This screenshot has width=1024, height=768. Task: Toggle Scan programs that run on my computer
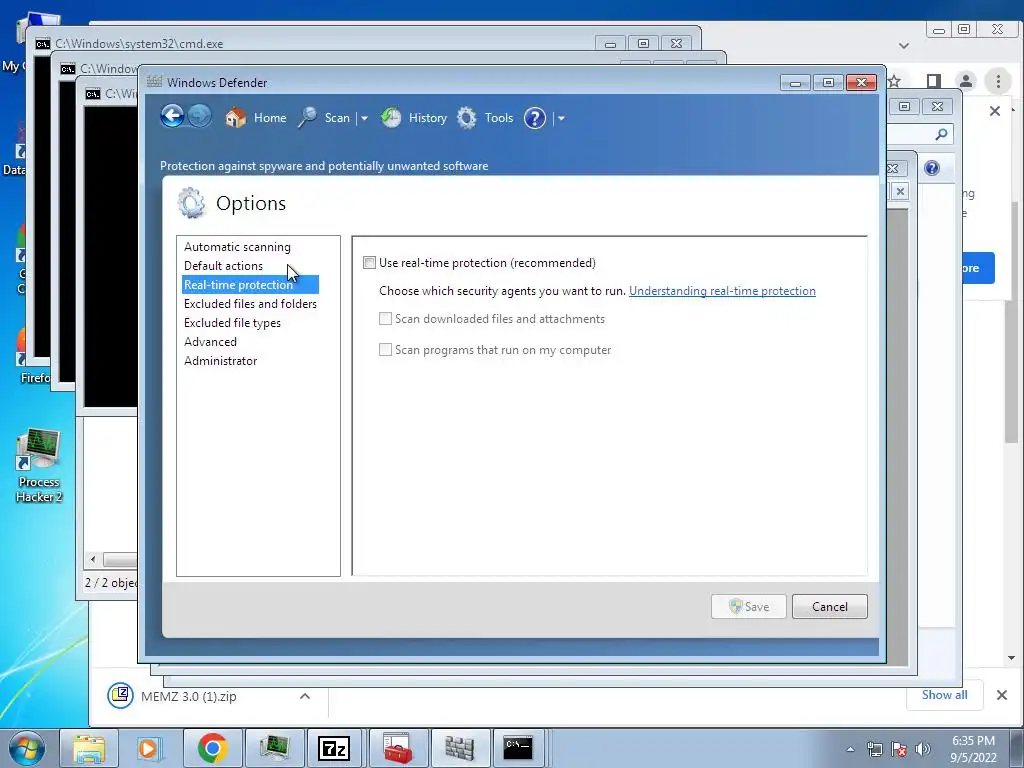pos(385,349)
